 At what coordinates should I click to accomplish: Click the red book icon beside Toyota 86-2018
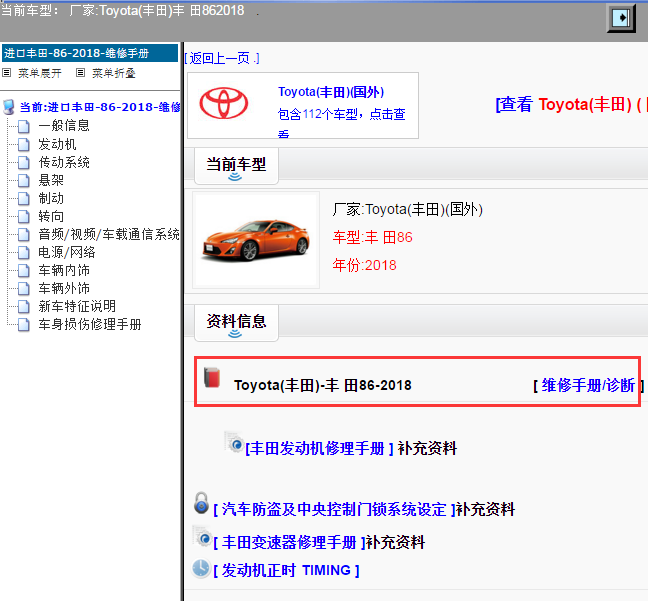click(x=211, y=378)
